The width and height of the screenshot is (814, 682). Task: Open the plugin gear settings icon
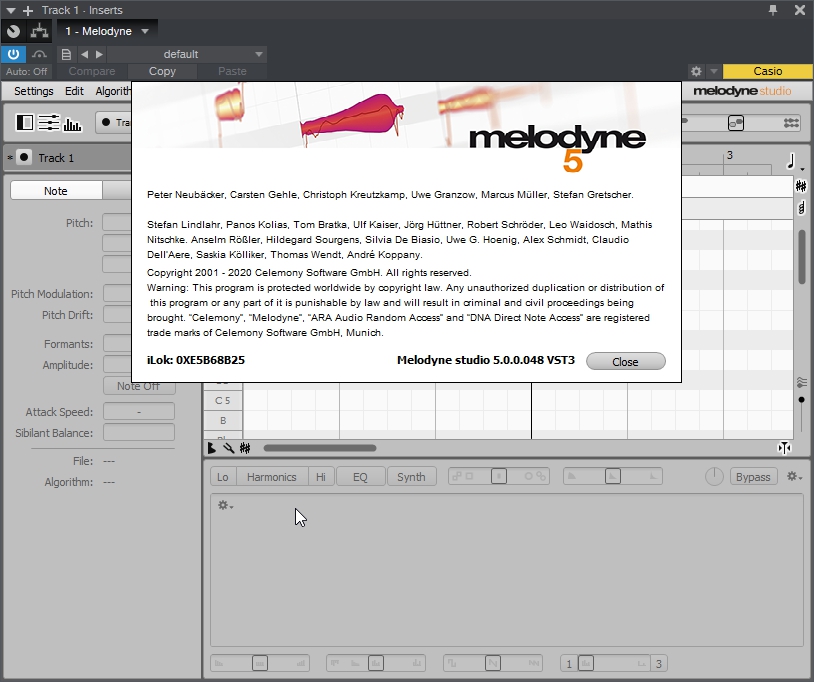[x=696, y=72]
